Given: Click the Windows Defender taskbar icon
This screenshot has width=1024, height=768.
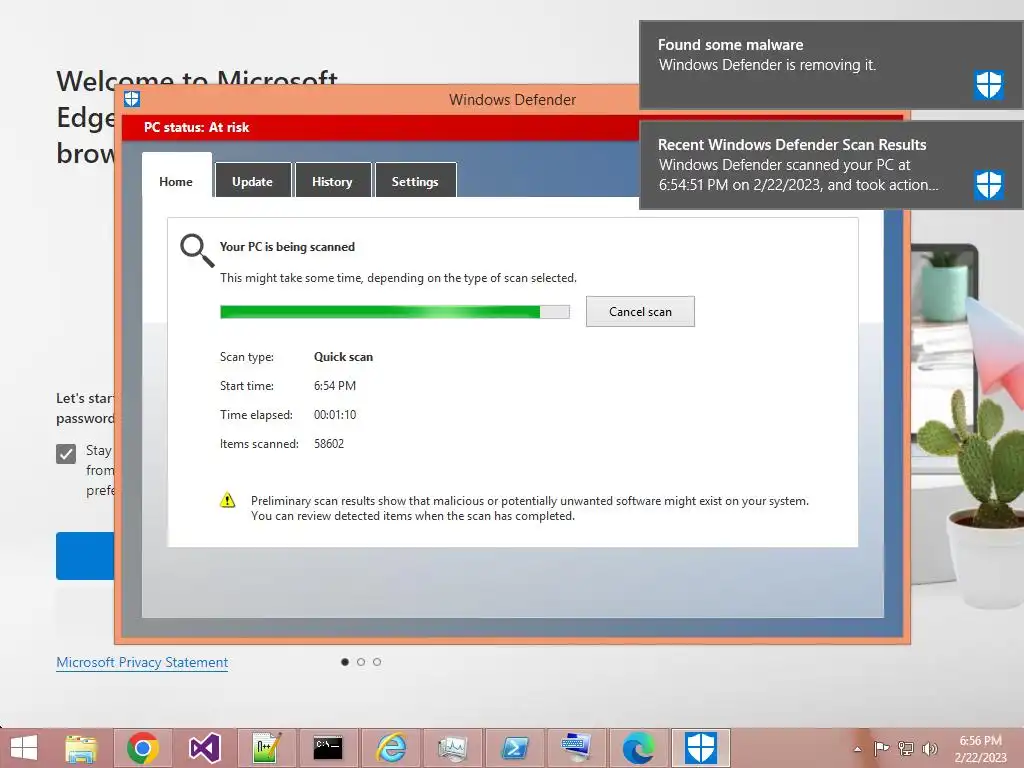Looking at the screenshot, I should pyautogui.click(x=700, y=748).
